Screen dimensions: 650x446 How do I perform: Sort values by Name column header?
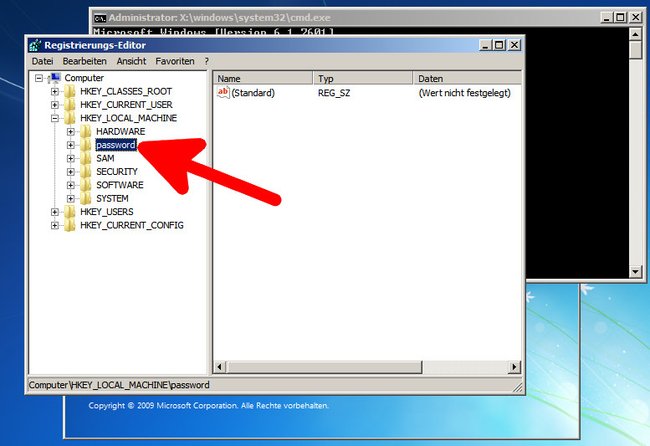tap(263, 78)
